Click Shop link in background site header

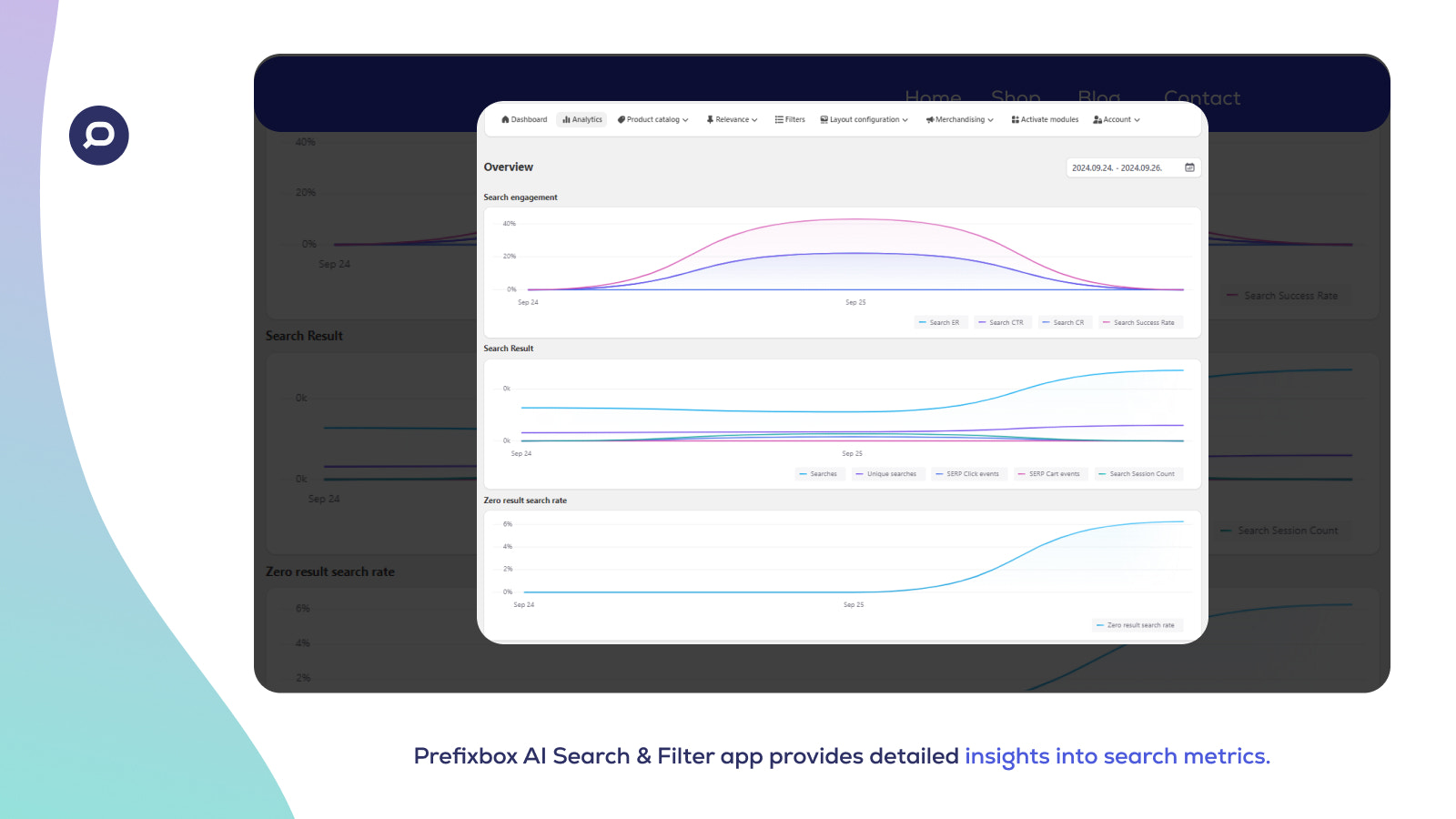(1016, 97)
